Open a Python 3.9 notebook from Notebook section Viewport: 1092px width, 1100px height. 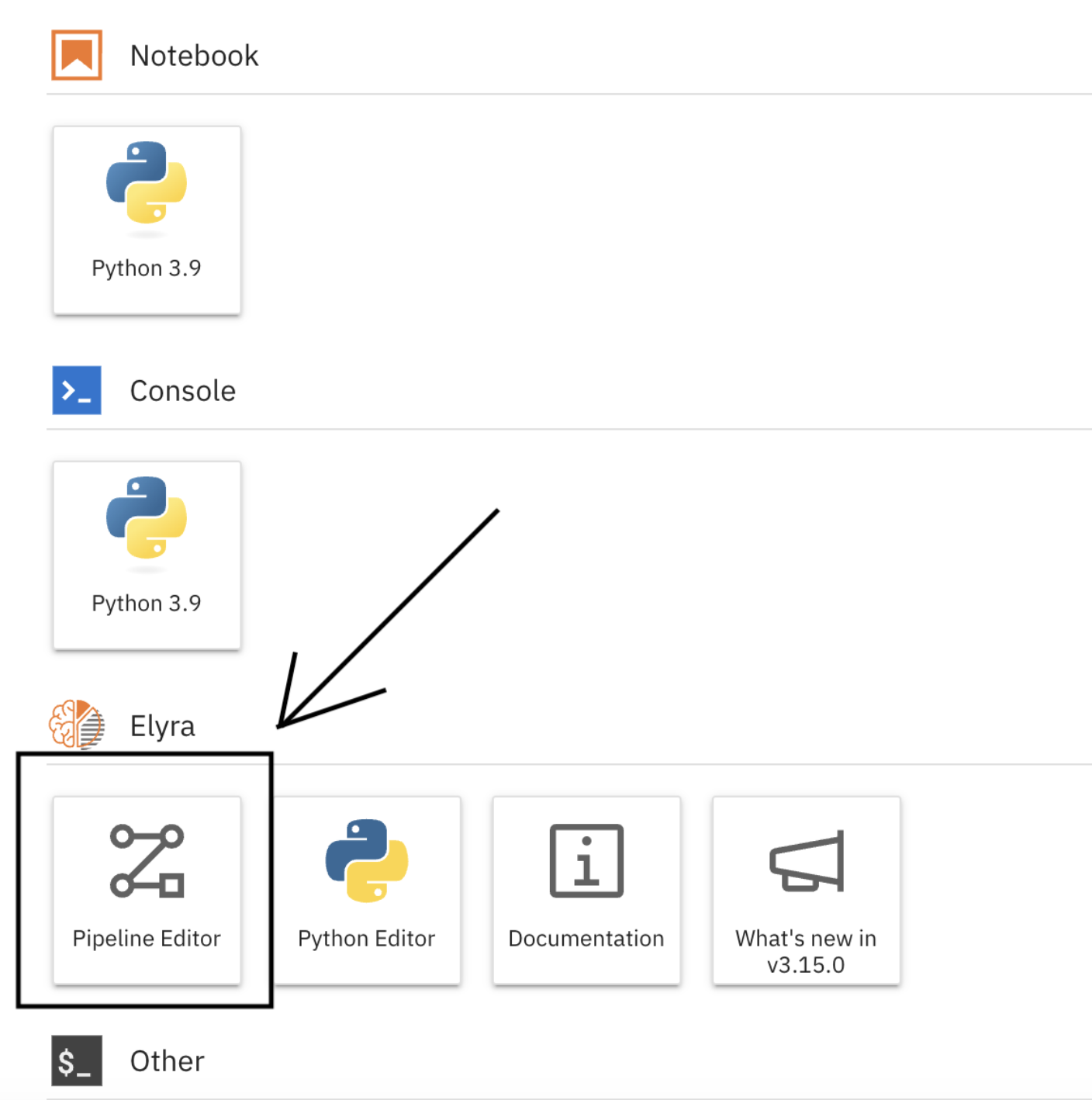[147, 220]
